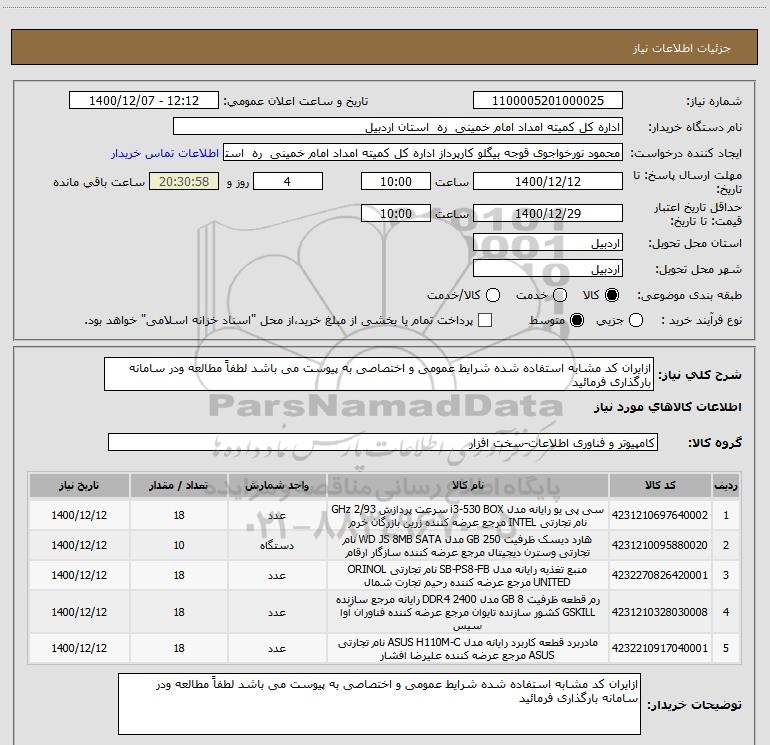Select the کالا radio button
This screenshot has width=770, height=745.
coord(612,295)
